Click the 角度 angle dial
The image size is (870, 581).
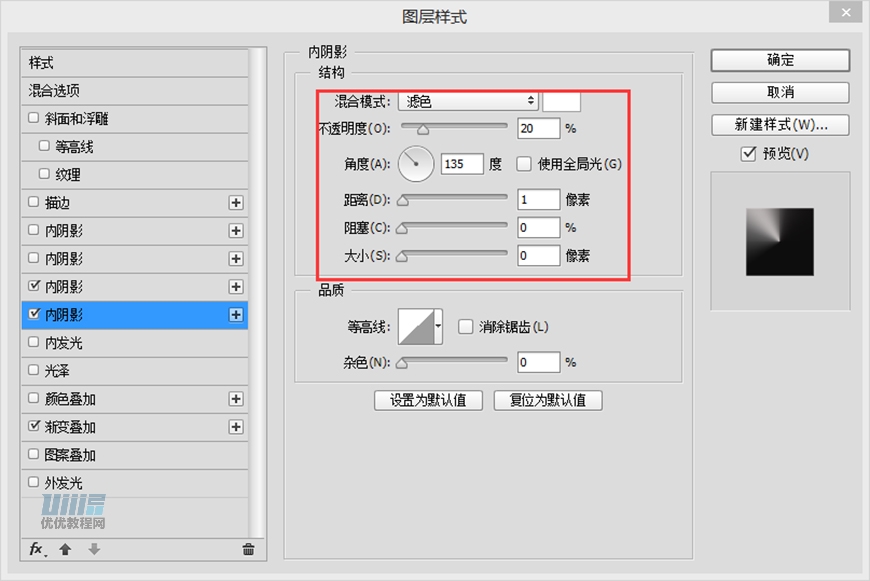416,164
